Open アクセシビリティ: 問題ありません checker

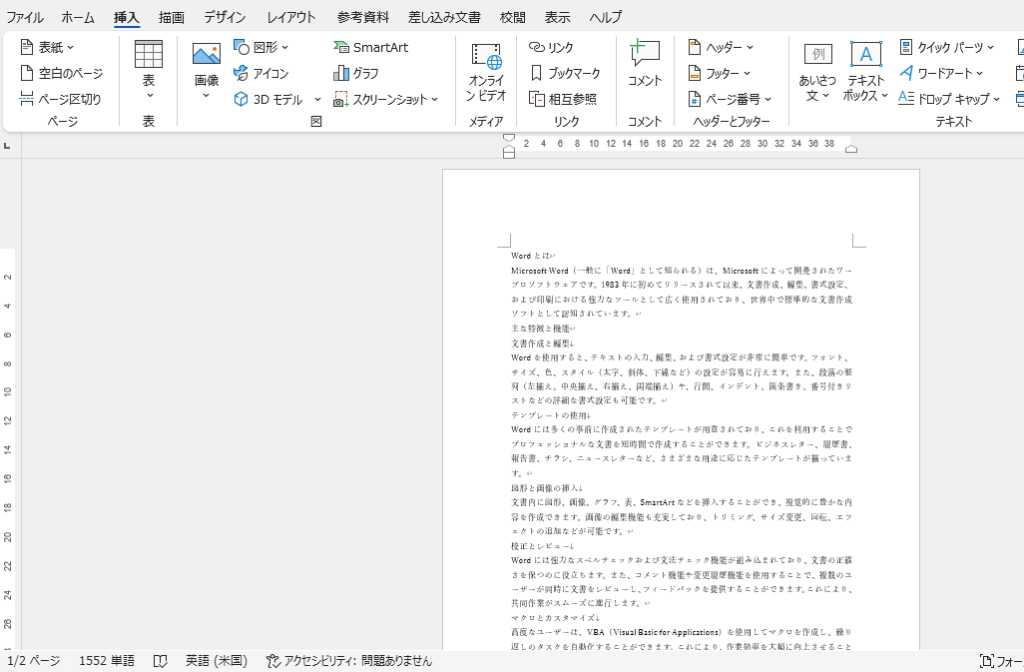point(349,661)
